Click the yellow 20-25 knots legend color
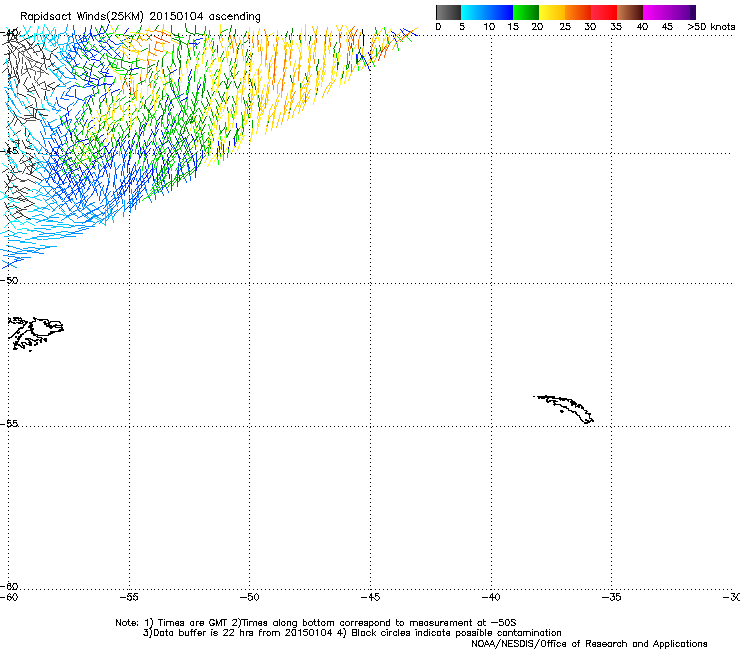Screen dimensions: 740x650 [552, 12]
